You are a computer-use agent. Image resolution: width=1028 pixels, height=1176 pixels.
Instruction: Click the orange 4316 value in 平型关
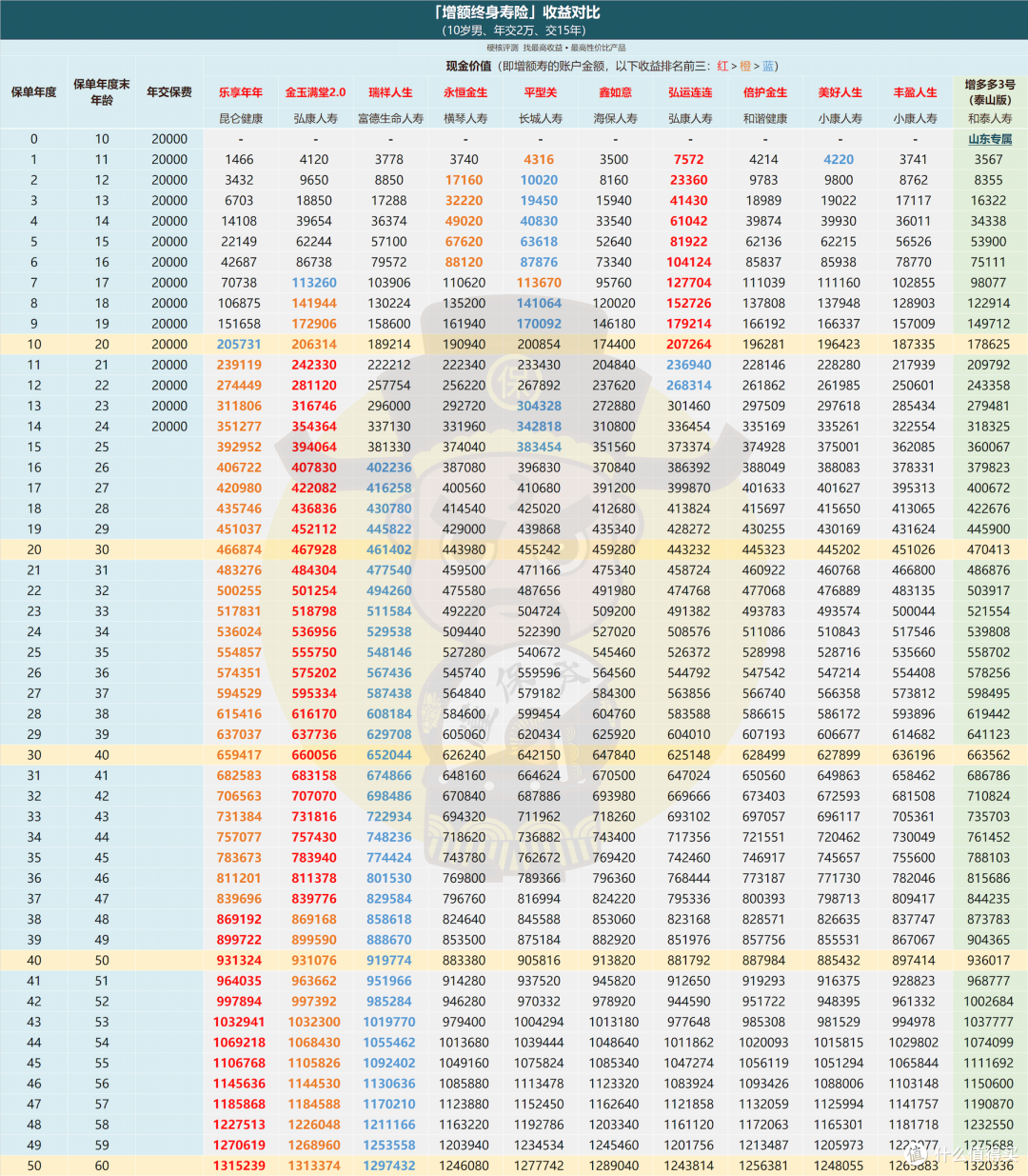click(x=539, y=160)
